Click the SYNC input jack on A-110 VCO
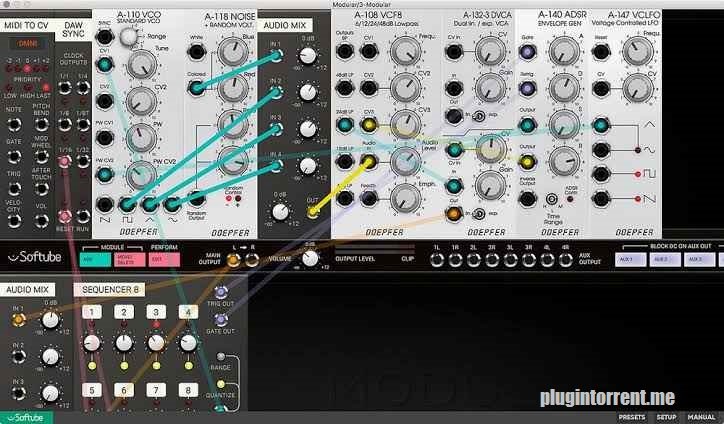Viewport: 724px width, 424px height. point(105,36)
